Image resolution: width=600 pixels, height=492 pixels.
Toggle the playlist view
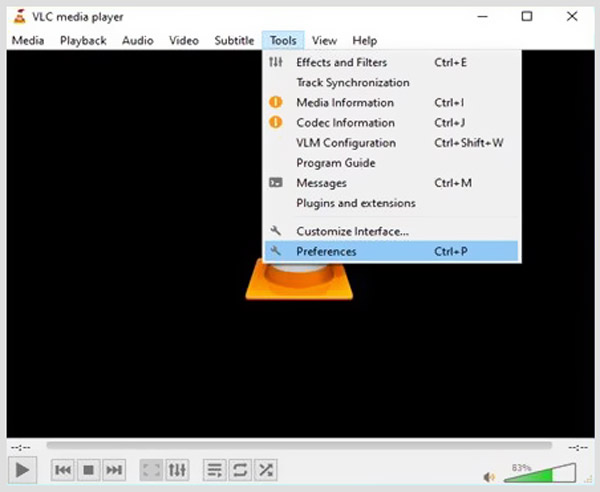[x=214, y=469]
